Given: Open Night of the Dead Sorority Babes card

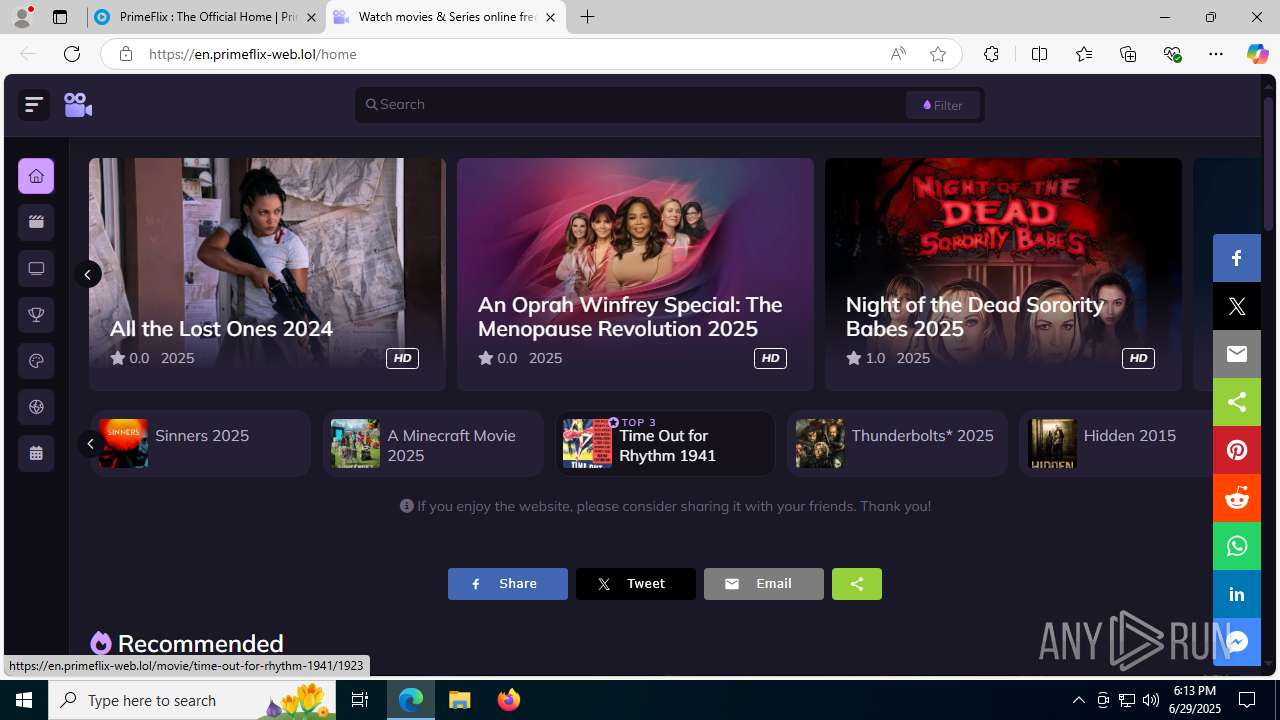Looking at the screenshot, I should tap(1003, 274).
